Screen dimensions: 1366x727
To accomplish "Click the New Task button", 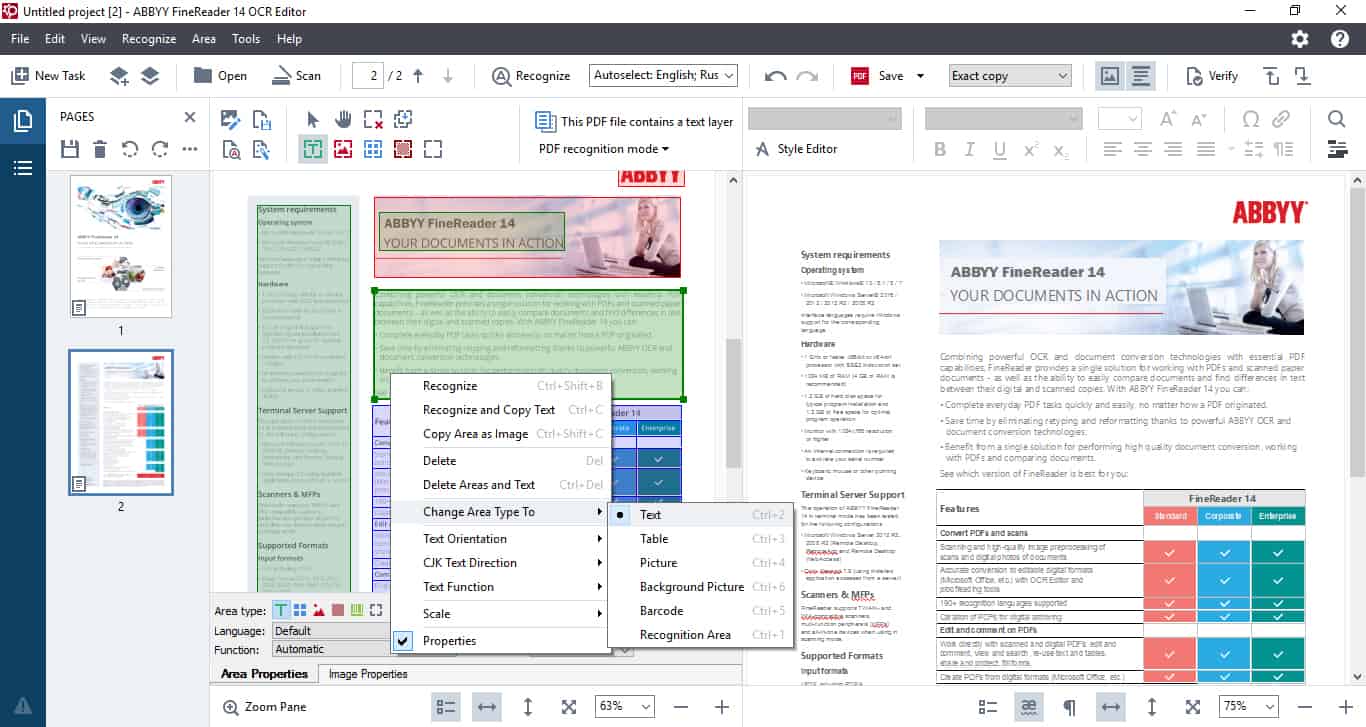I will 48,75.
